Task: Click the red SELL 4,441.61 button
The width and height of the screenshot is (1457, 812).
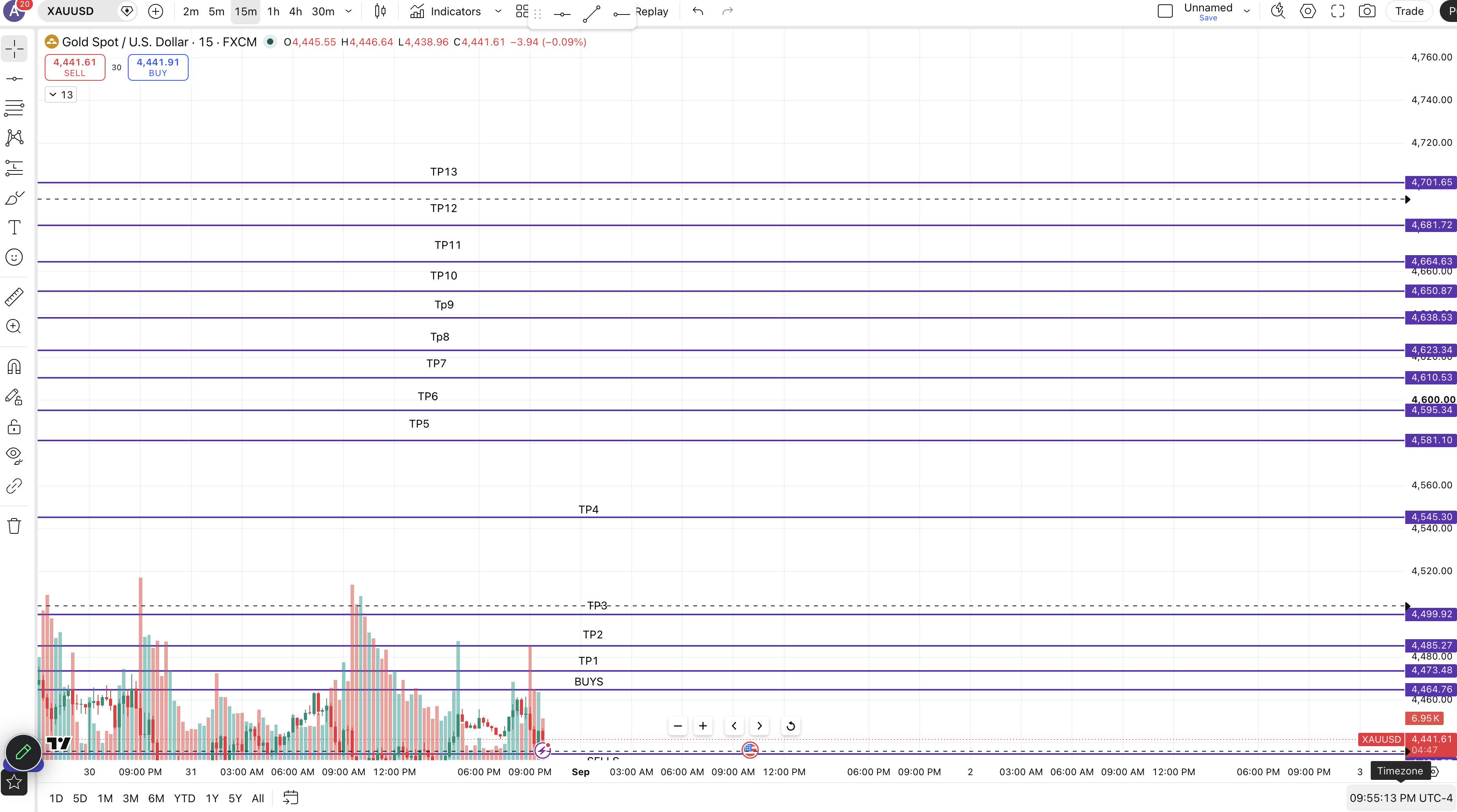Action: coord(74,67)
